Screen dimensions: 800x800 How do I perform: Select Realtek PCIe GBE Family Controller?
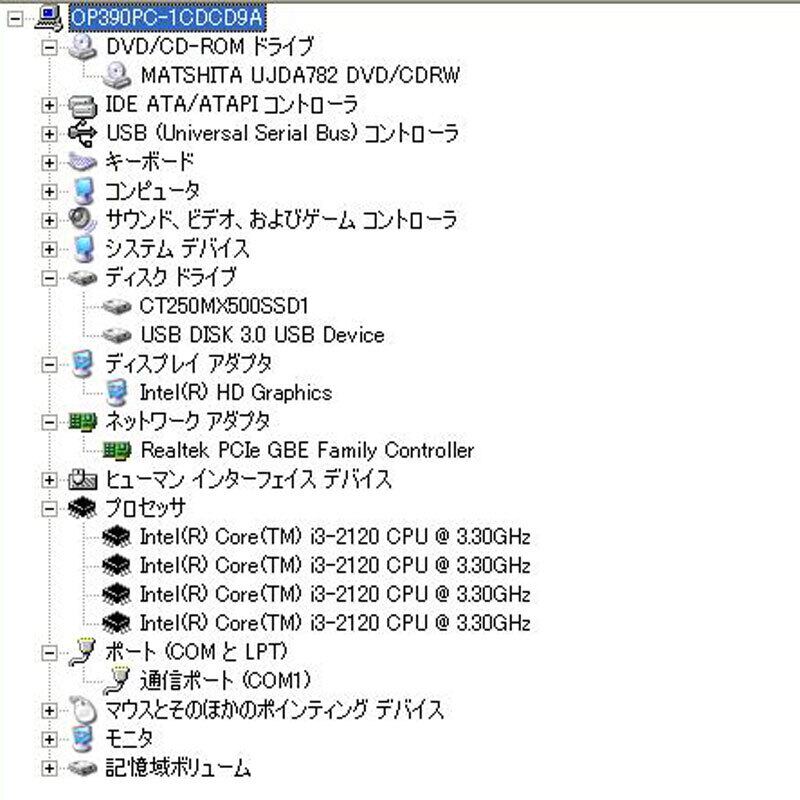(x=307, y=451)
